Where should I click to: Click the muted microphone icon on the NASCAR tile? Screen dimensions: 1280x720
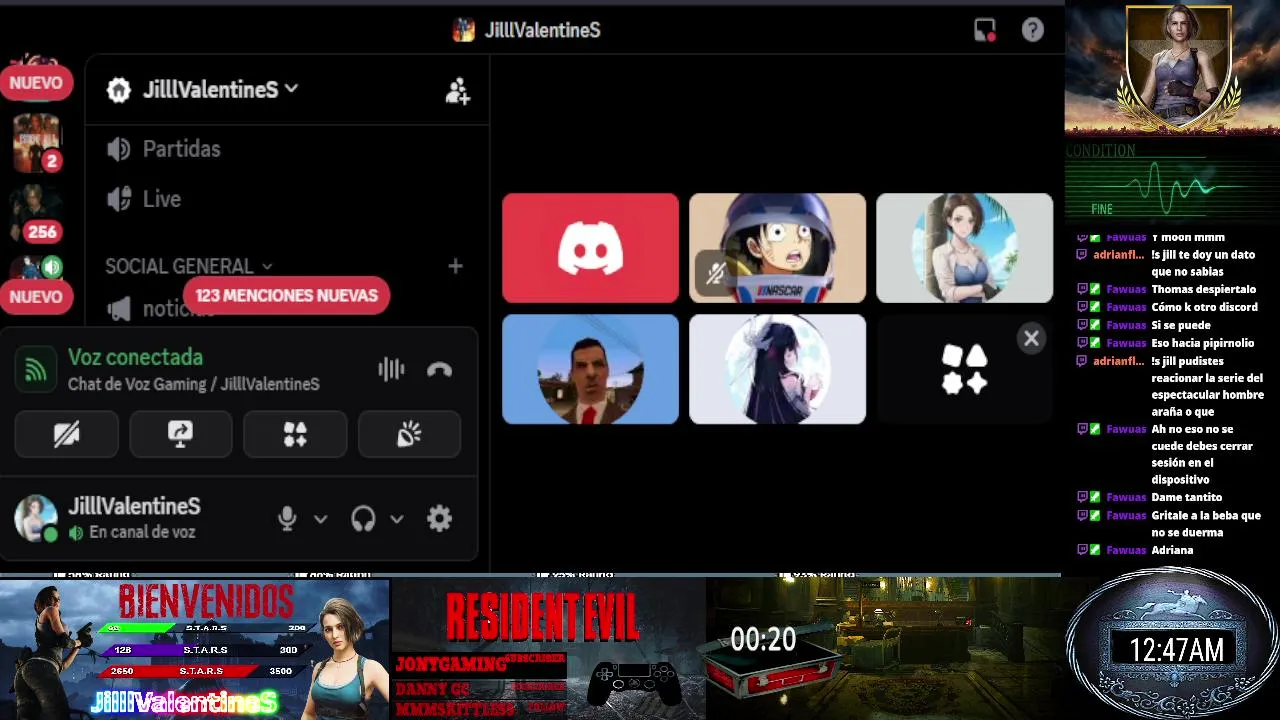pyautogui.click(x=715, y=273)
